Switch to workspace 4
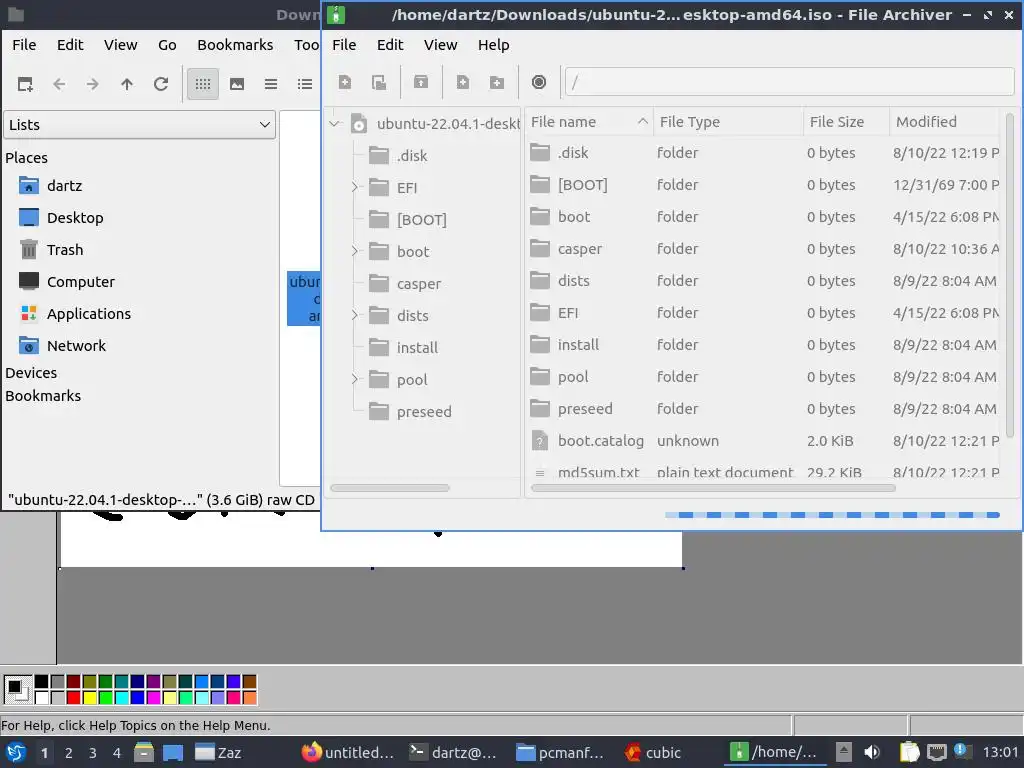 (x=117, y=753)
